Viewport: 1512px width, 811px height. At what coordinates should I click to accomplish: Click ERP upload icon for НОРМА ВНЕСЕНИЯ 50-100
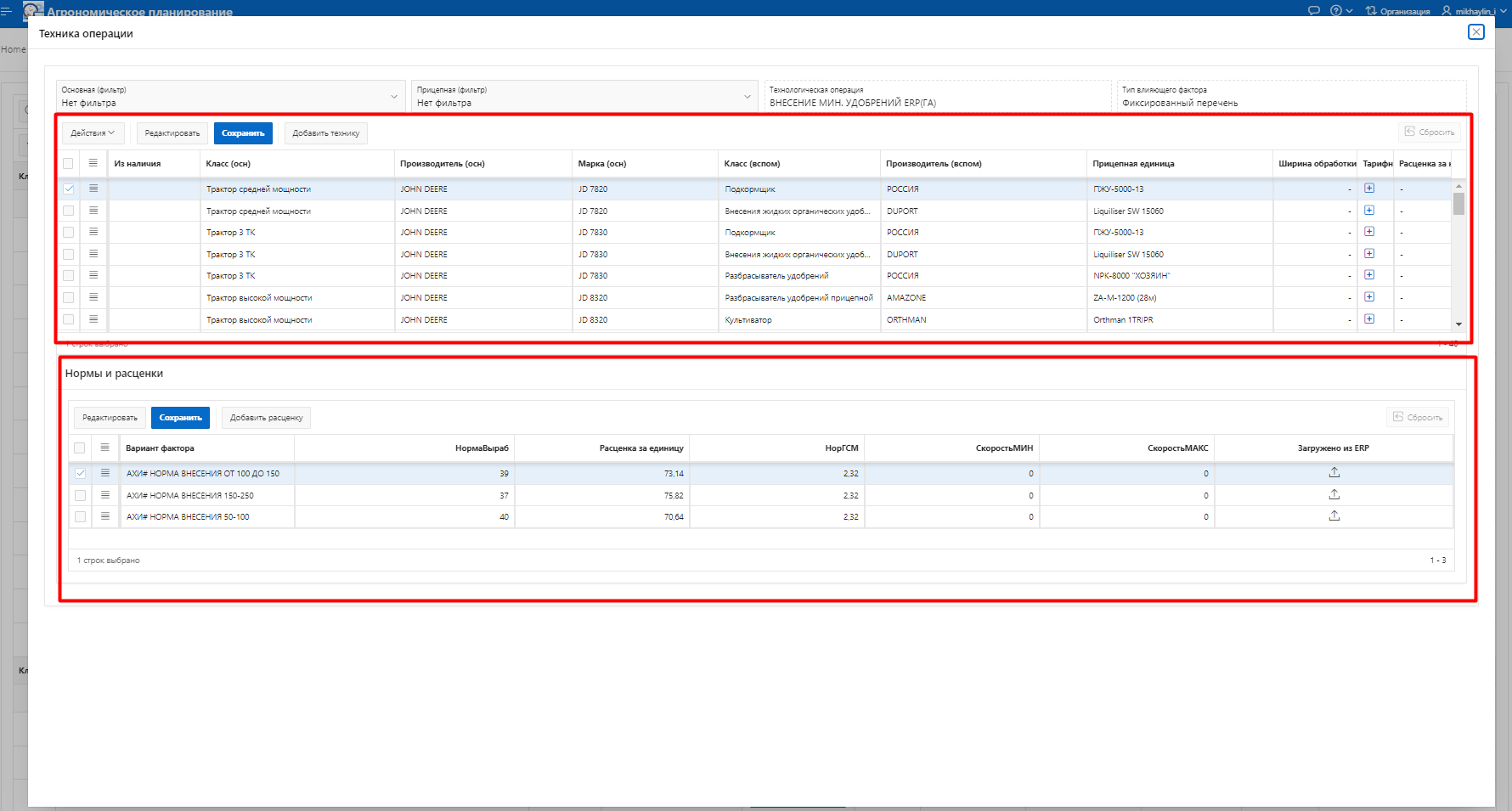1334,516
